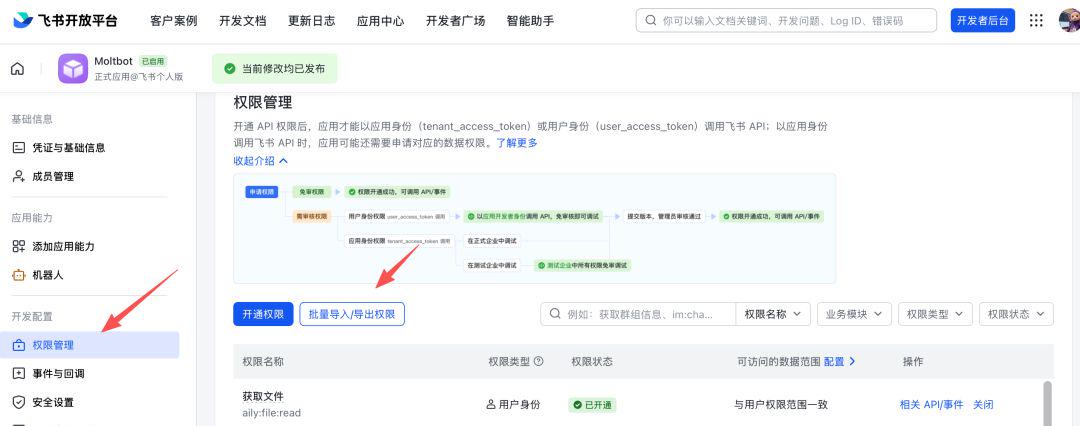Open 智能助手 in top navigation
This screenshot has height=426, width=1080.
click(530, 21)
